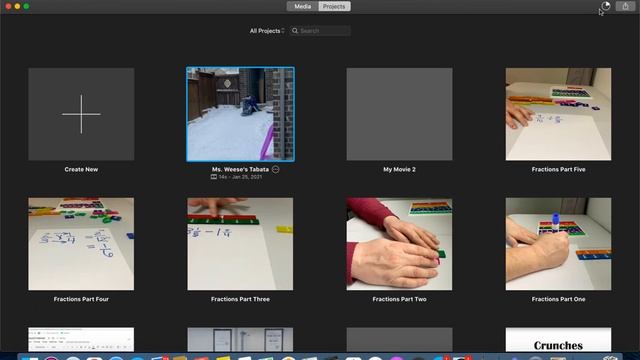Image resolution: width=640 pixels, height=360 pixels.
Task: Select the document screenshot project thumbnail
Action: click(x=81, y=340)
